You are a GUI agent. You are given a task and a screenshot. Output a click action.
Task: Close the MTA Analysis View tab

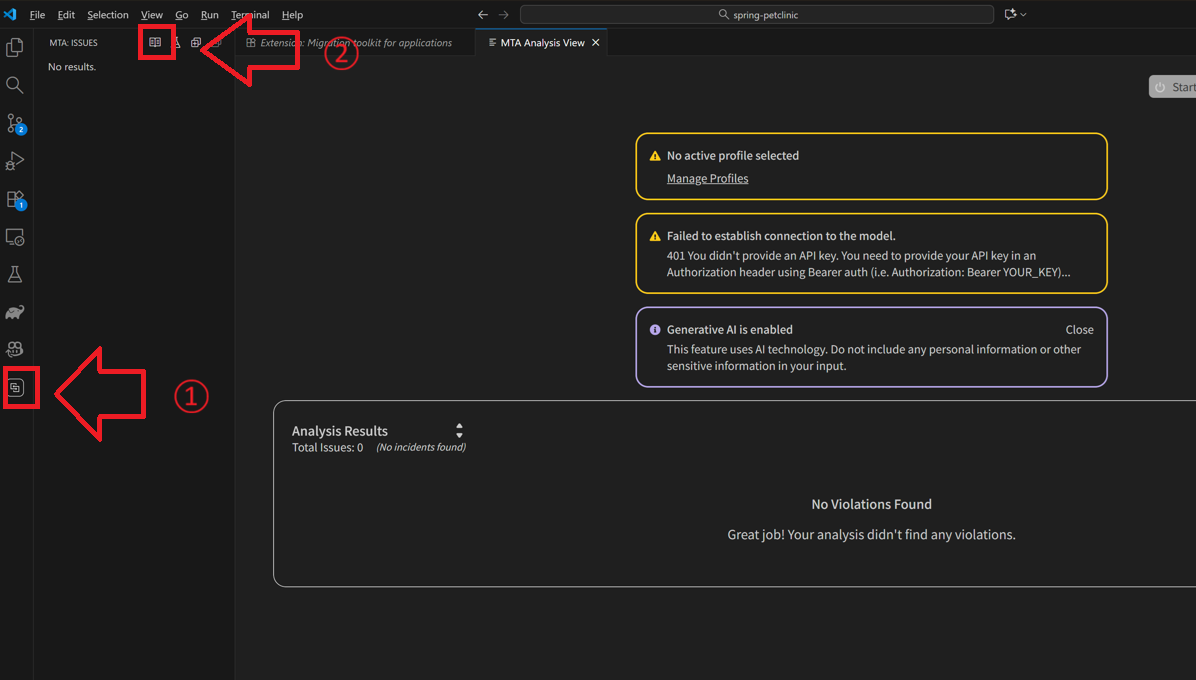coord(596,43)
